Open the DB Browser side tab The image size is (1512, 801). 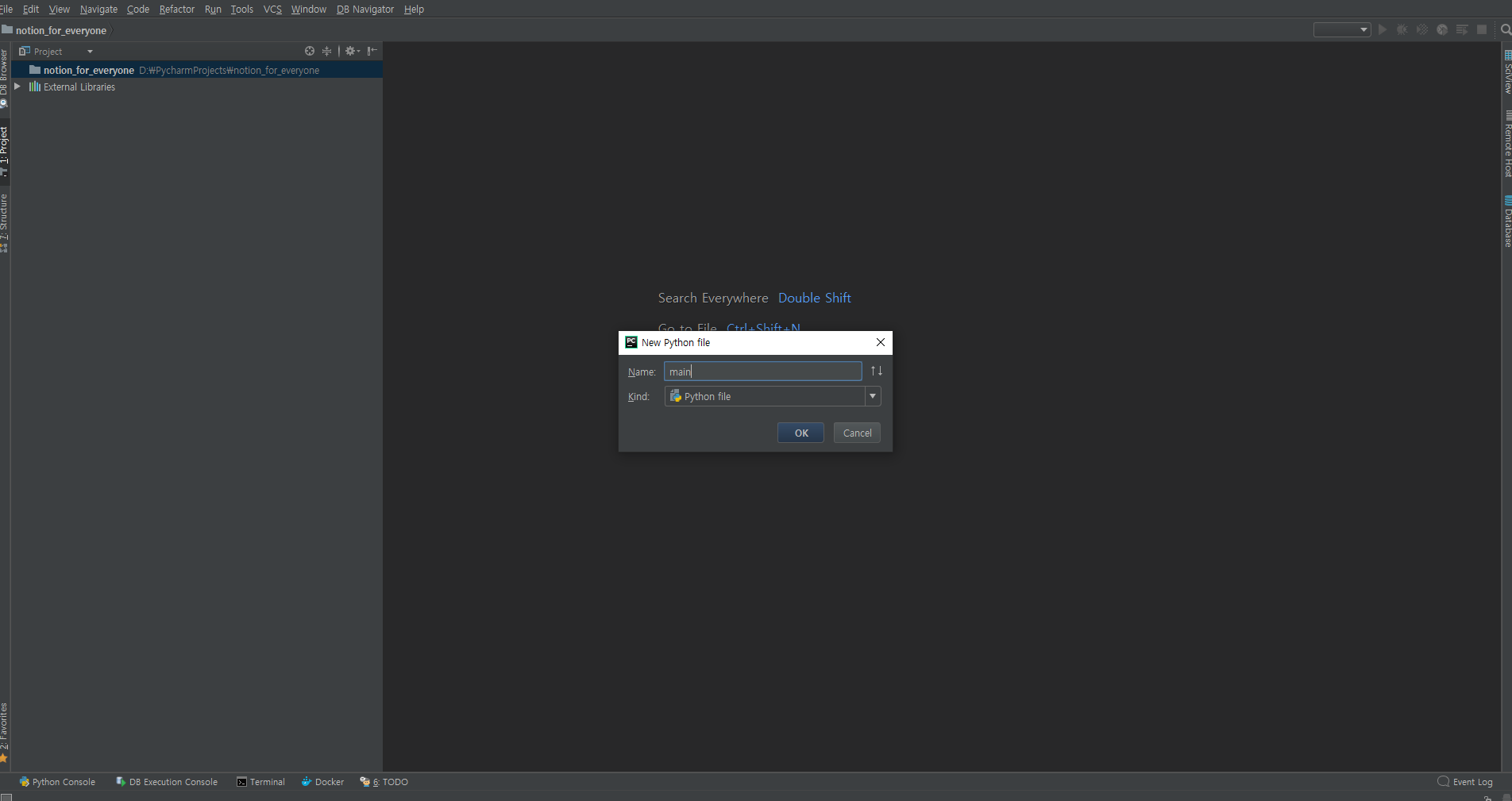(x=4, y=79)
